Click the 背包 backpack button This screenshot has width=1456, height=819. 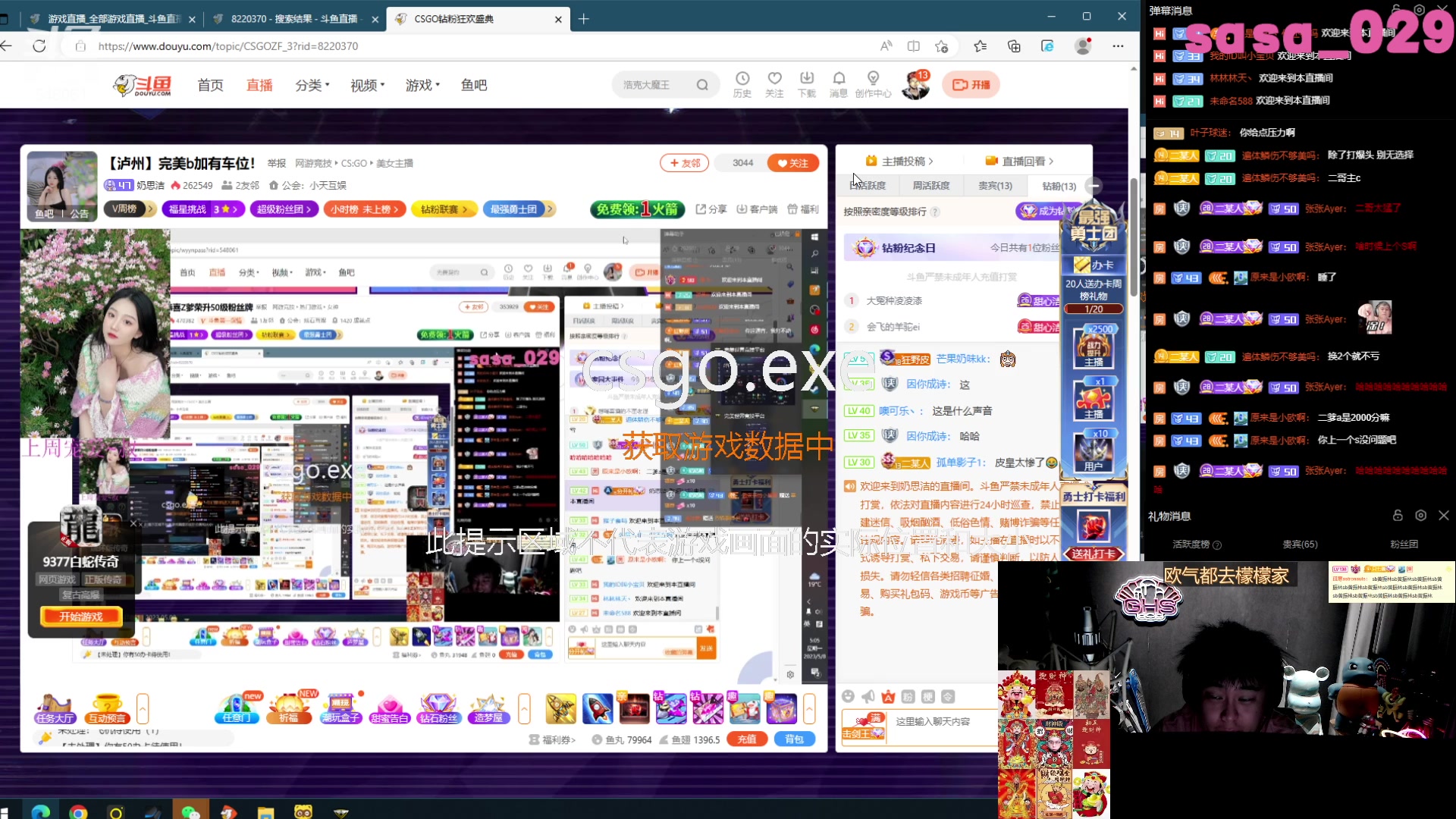click(x=794, y=739)
